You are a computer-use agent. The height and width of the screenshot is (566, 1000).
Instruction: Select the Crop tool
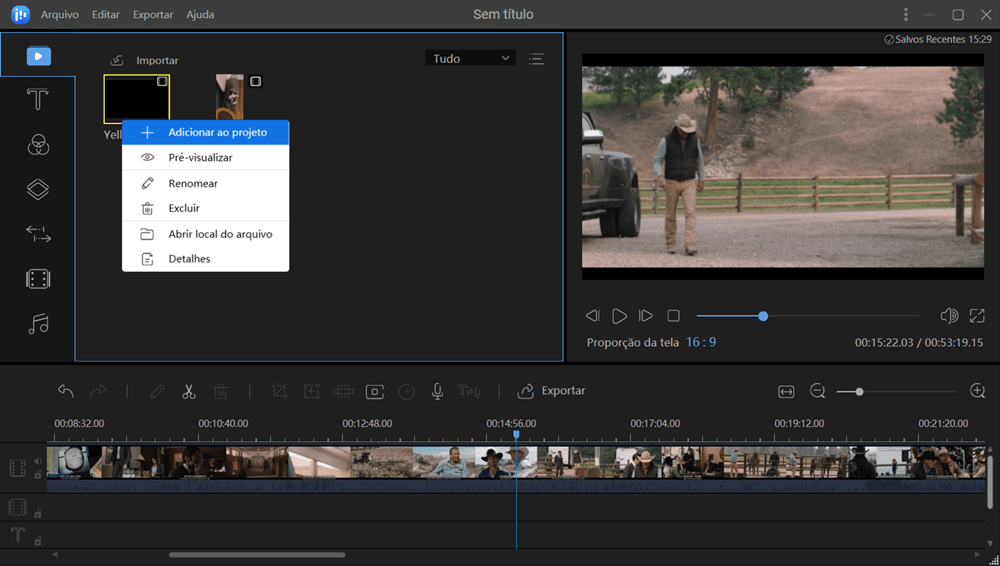tap(279, 391)
